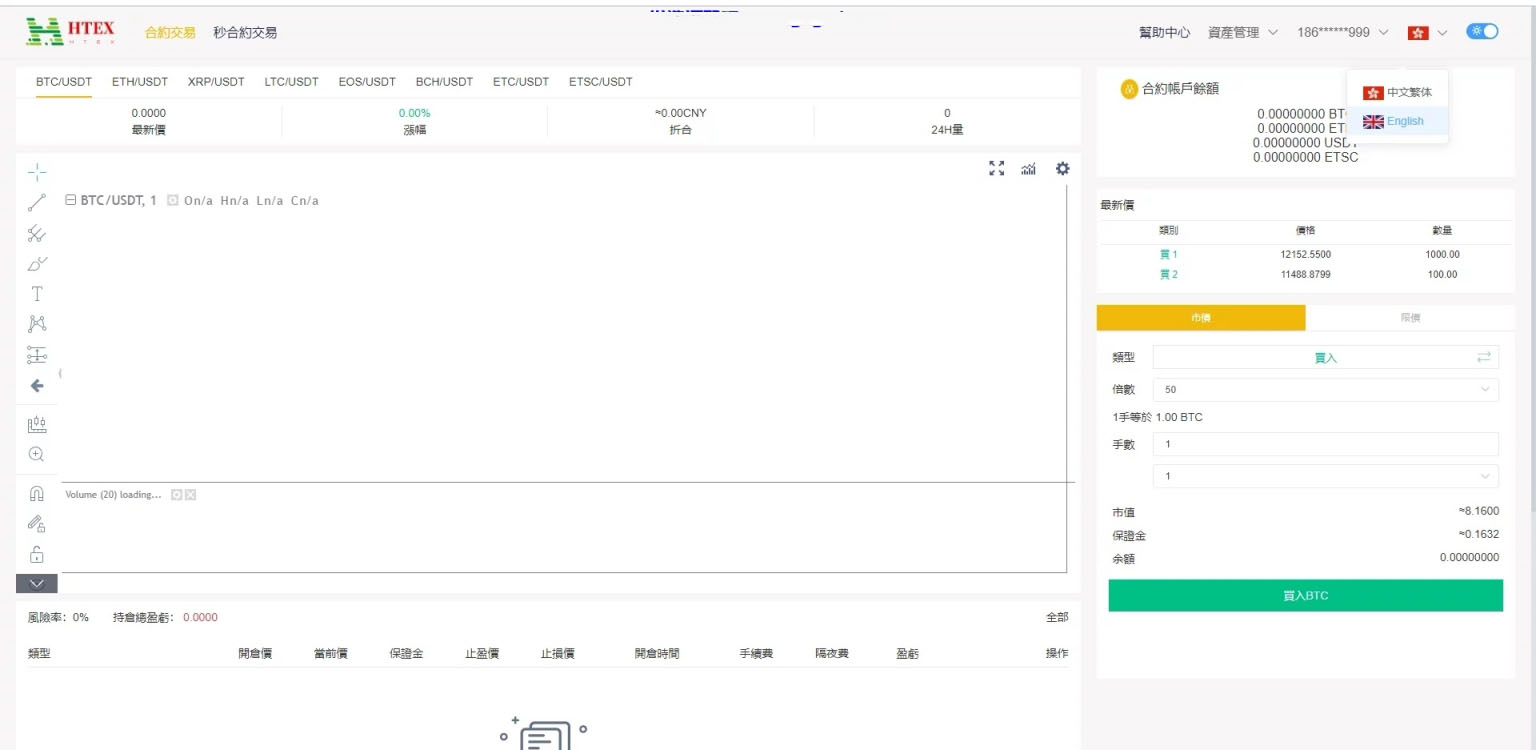Choose English from the language list
Viewport: 1536px width, 750px height.
pos(1396,121)
